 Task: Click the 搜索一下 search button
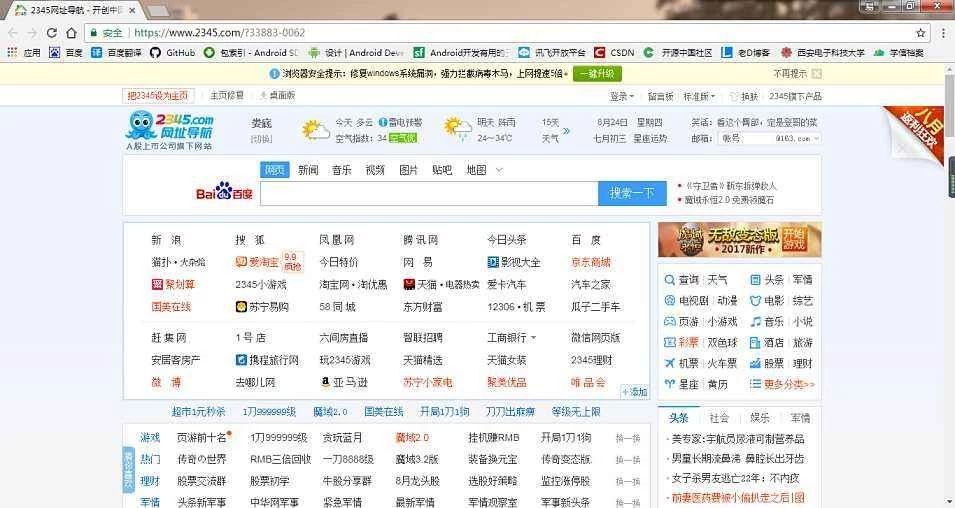click(x=632, y=193)
